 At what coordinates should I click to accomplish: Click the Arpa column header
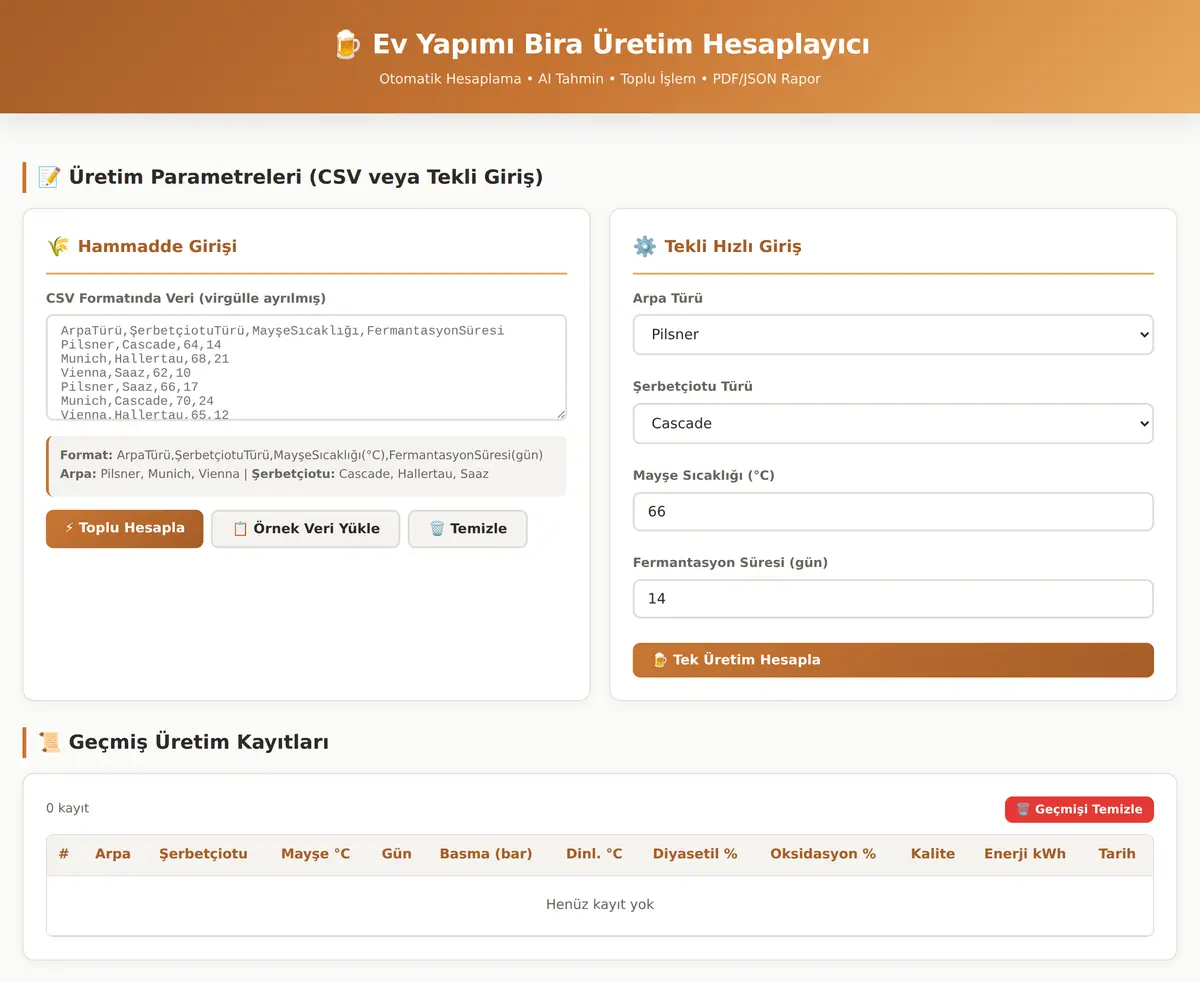point(113,854)
